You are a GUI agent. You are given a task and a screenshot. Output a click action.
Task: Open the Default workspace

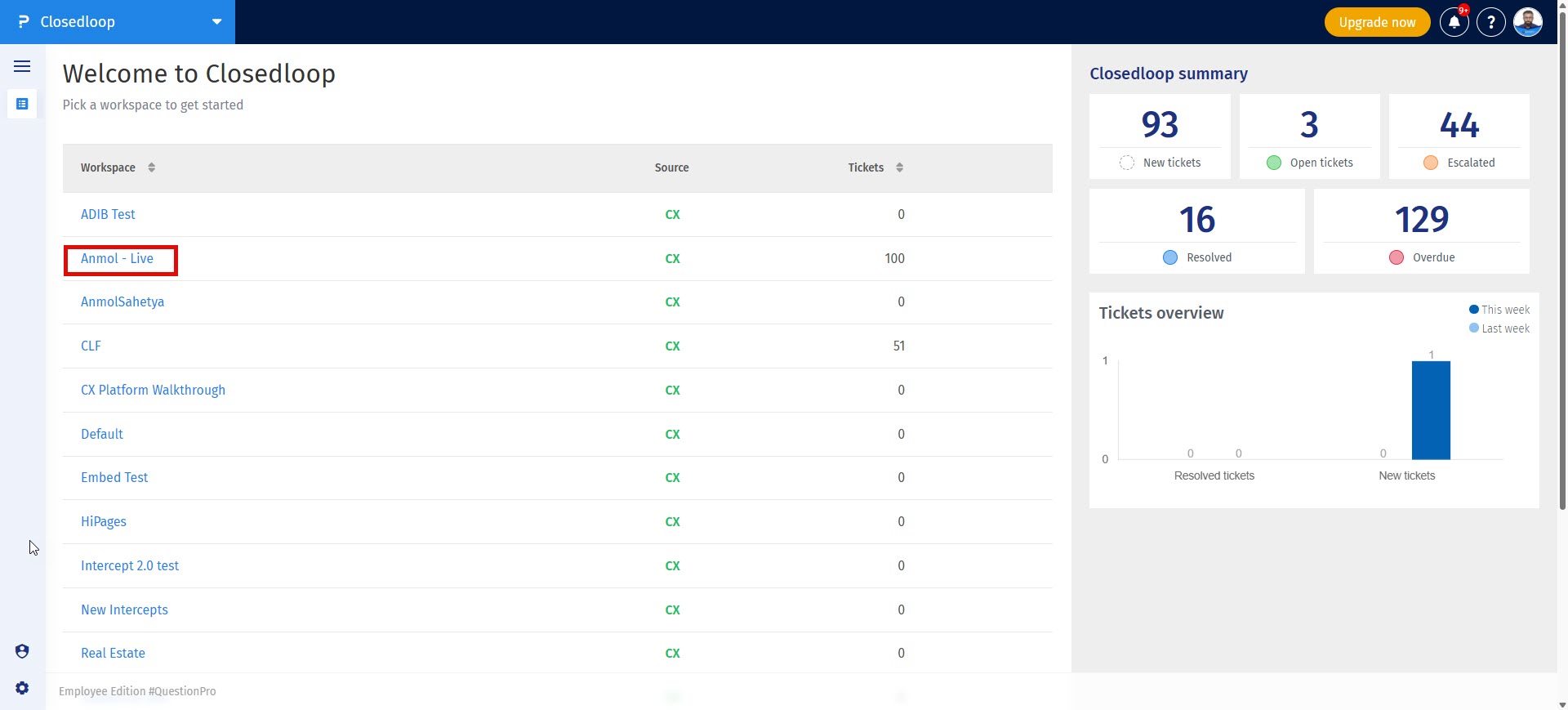coord(102,434)
